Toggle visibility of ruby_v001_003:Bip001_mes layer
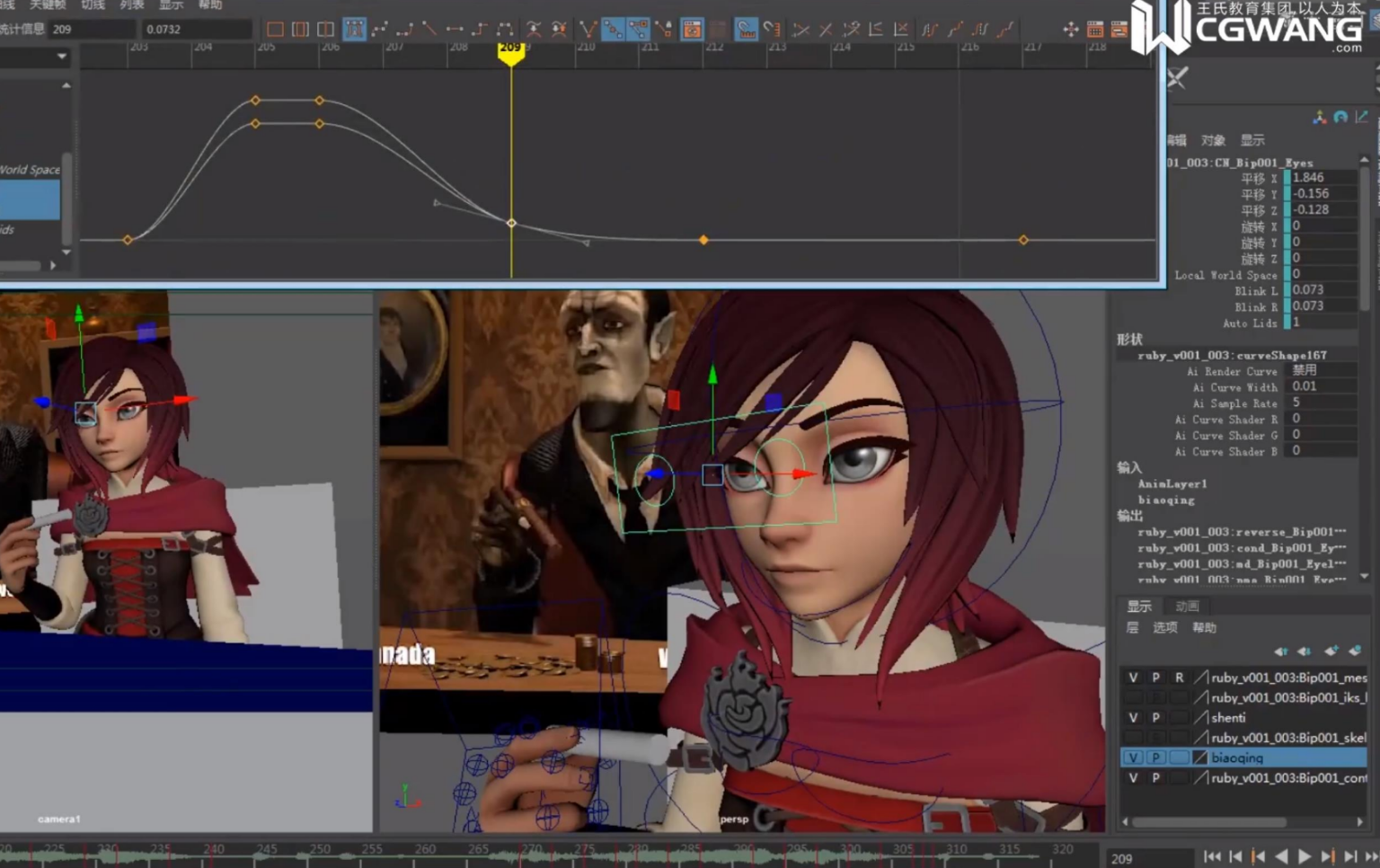Screen dimensions: 1380x868 (1133, 678)
